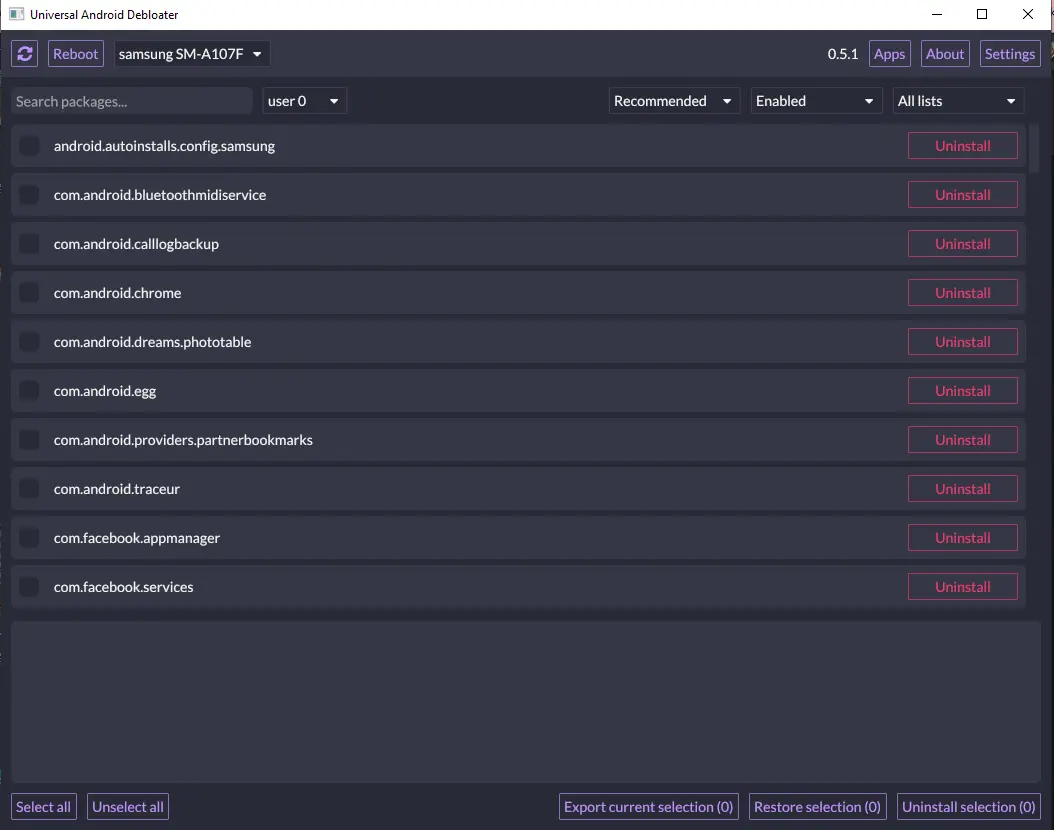1054x830 pixels.
Task: Select com.android.bluetoothmidiservice package name
Action: [x=160, y=195]
